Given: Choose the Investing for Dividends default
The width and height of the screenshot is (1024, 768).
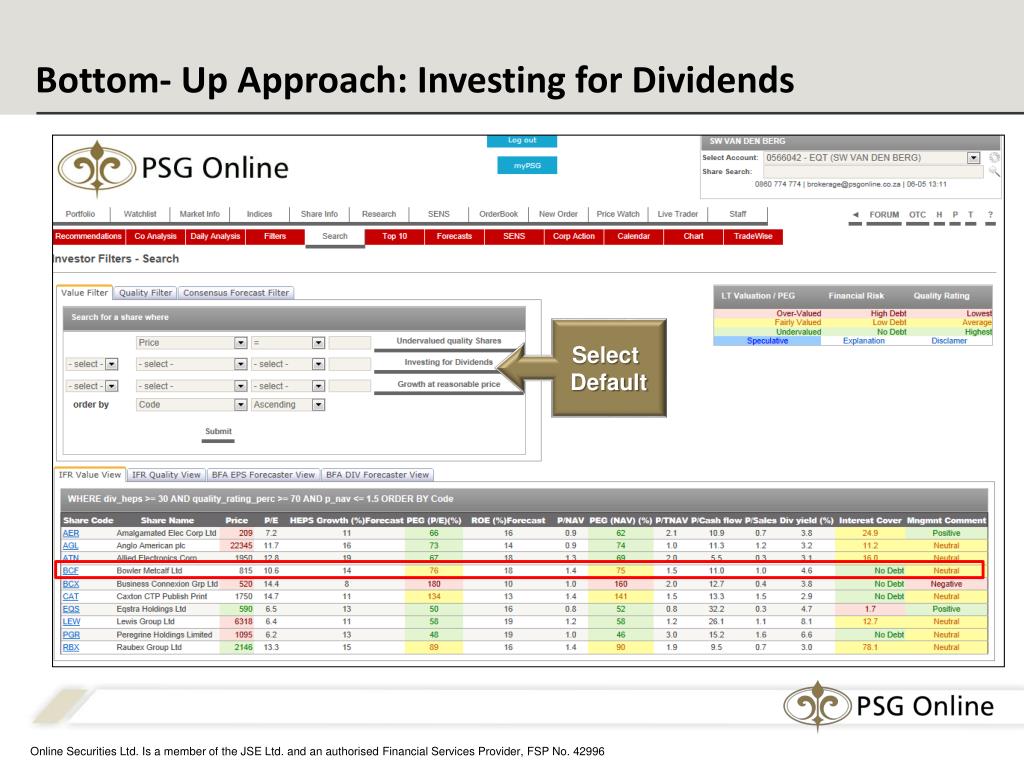Looking at the screenshot, I should coord(448,362).
